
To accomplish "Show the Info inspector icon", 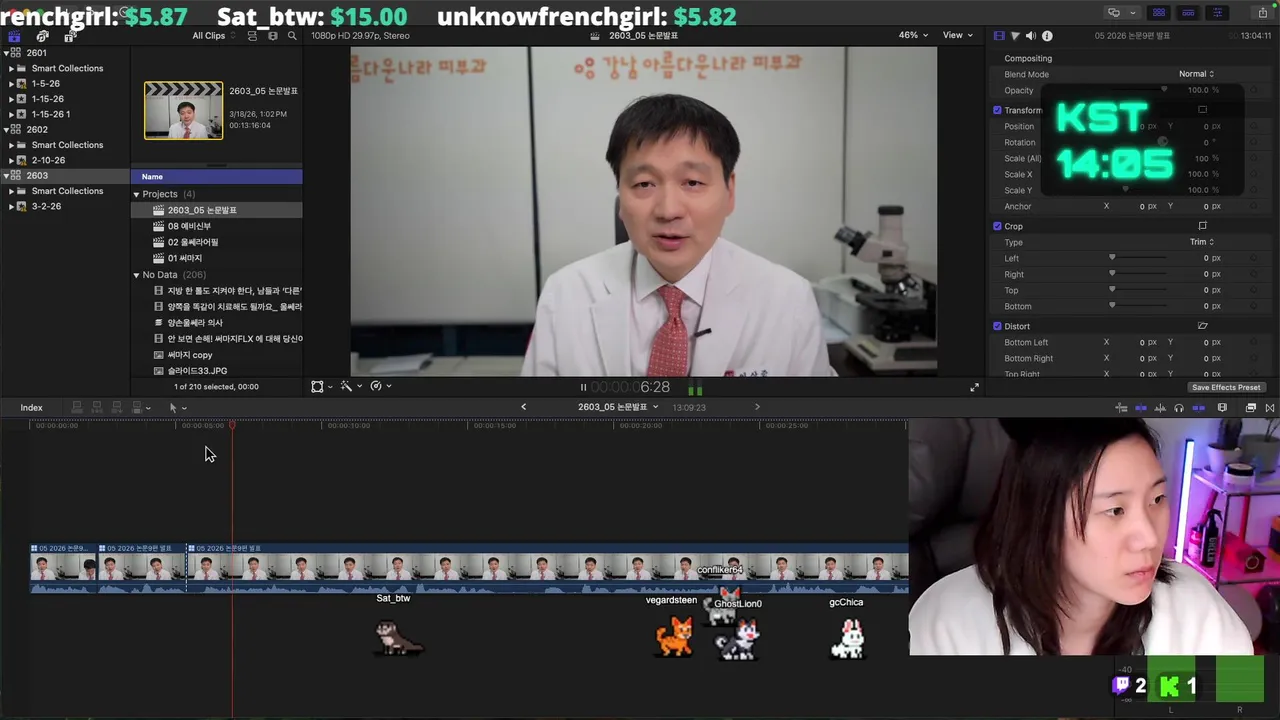I will [x=1047, y=36].
